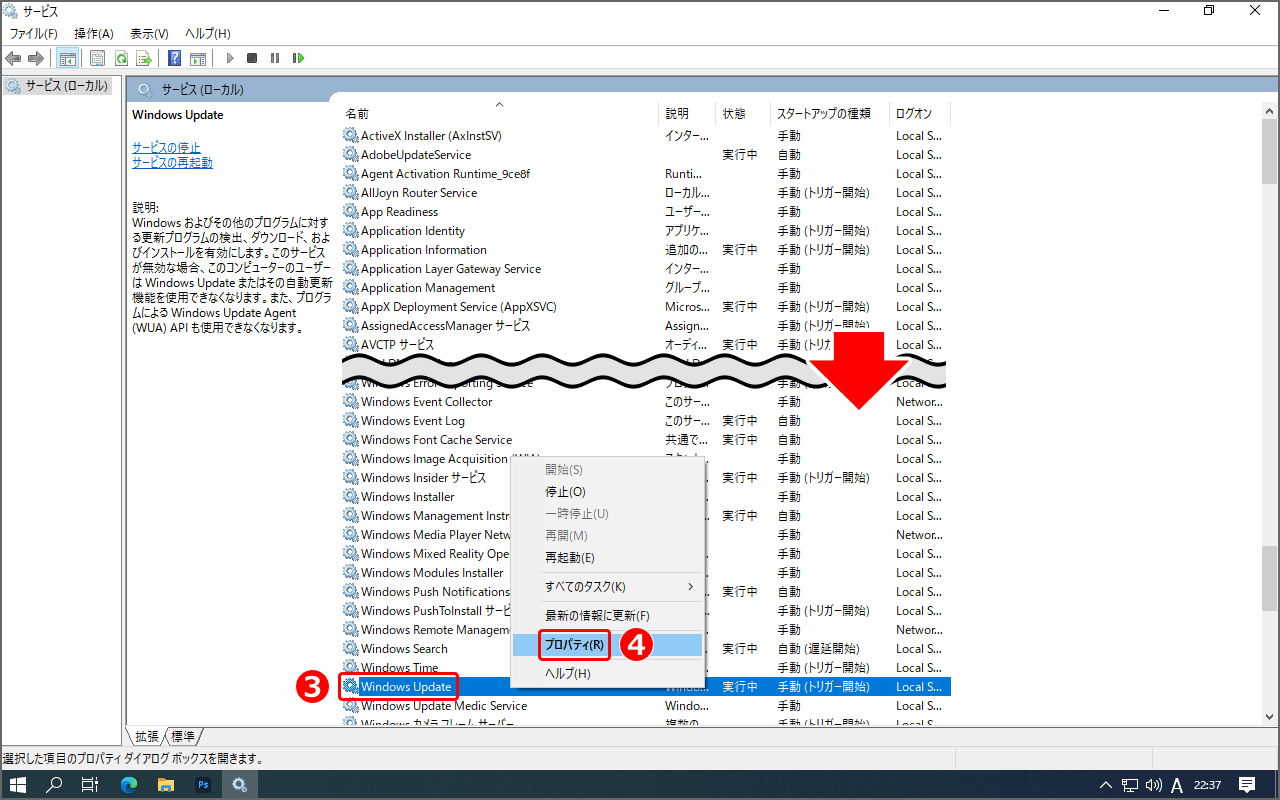Sort by 状態 column header

tap(744, 113)
